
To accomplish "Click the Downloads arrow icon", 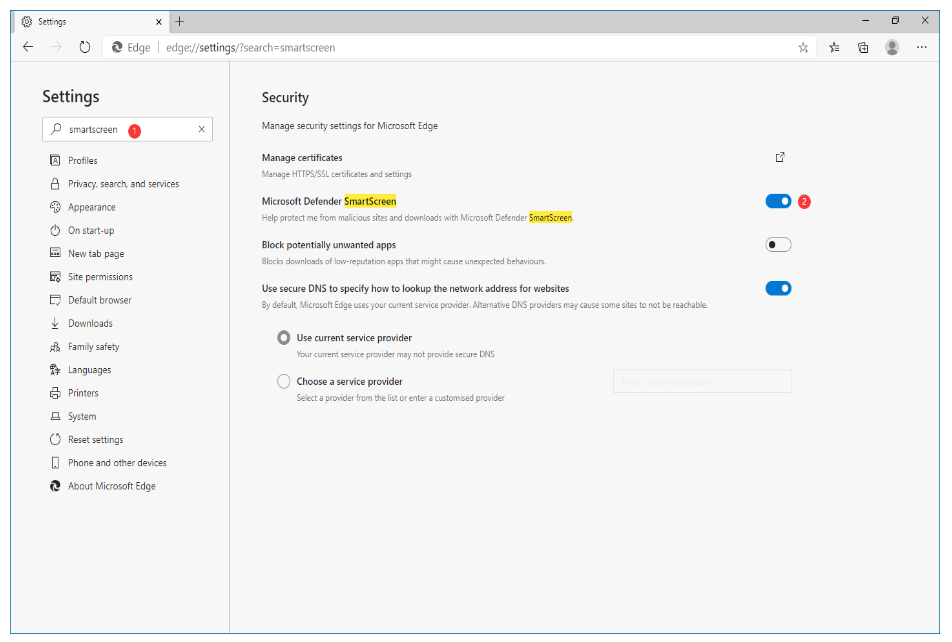I will tap(55, 323).
